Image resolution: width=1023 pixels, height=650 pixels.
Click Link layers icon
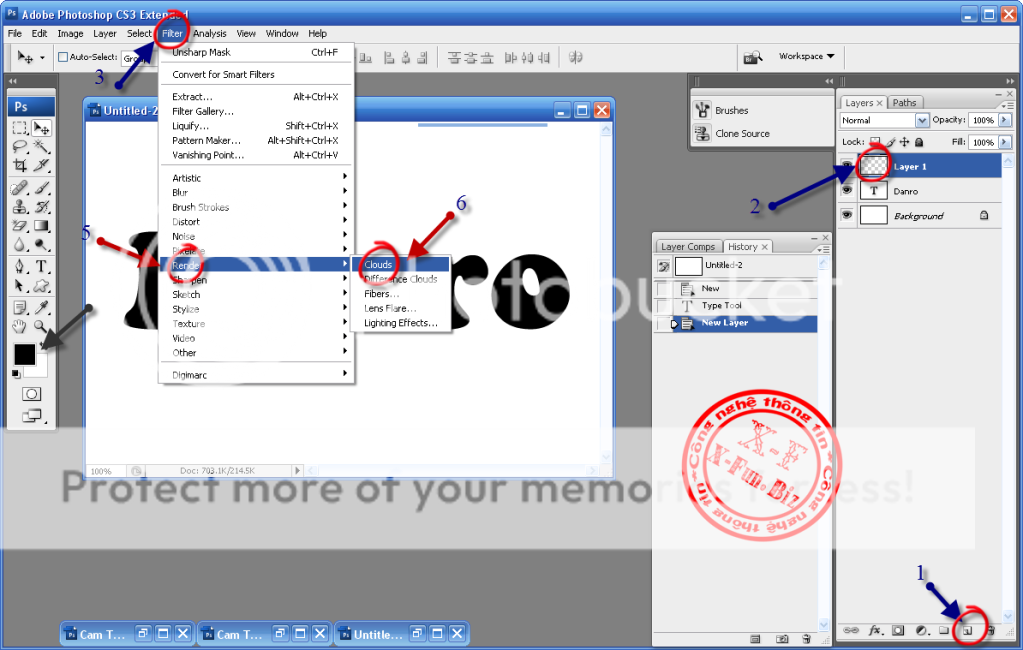[x=851, y=630]
